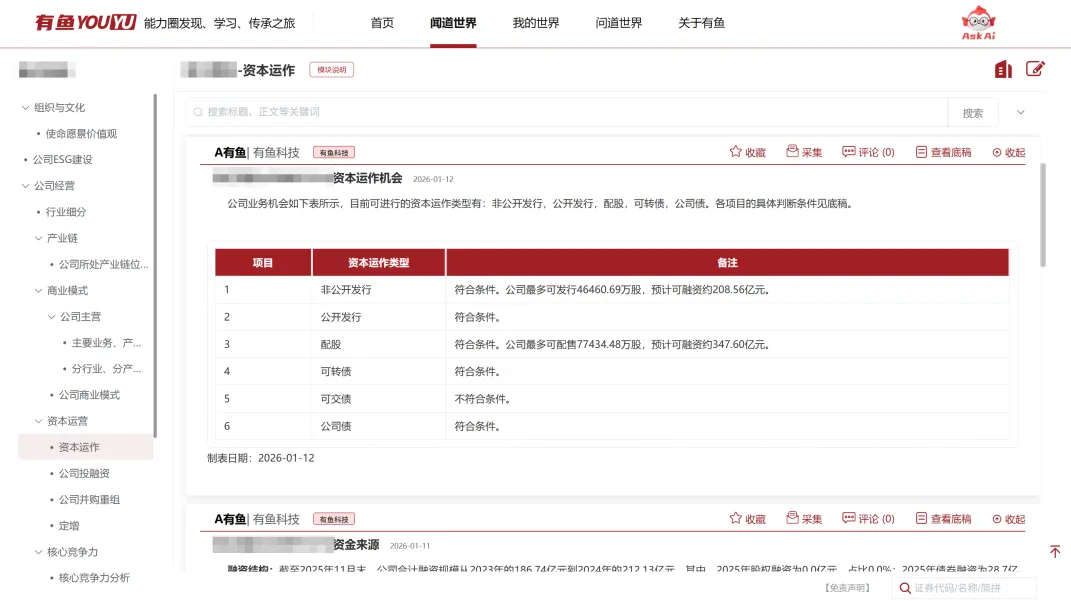
Task: Click the 有鱼科技 tag on 资本运作机会 card
Action: [334, 152]
